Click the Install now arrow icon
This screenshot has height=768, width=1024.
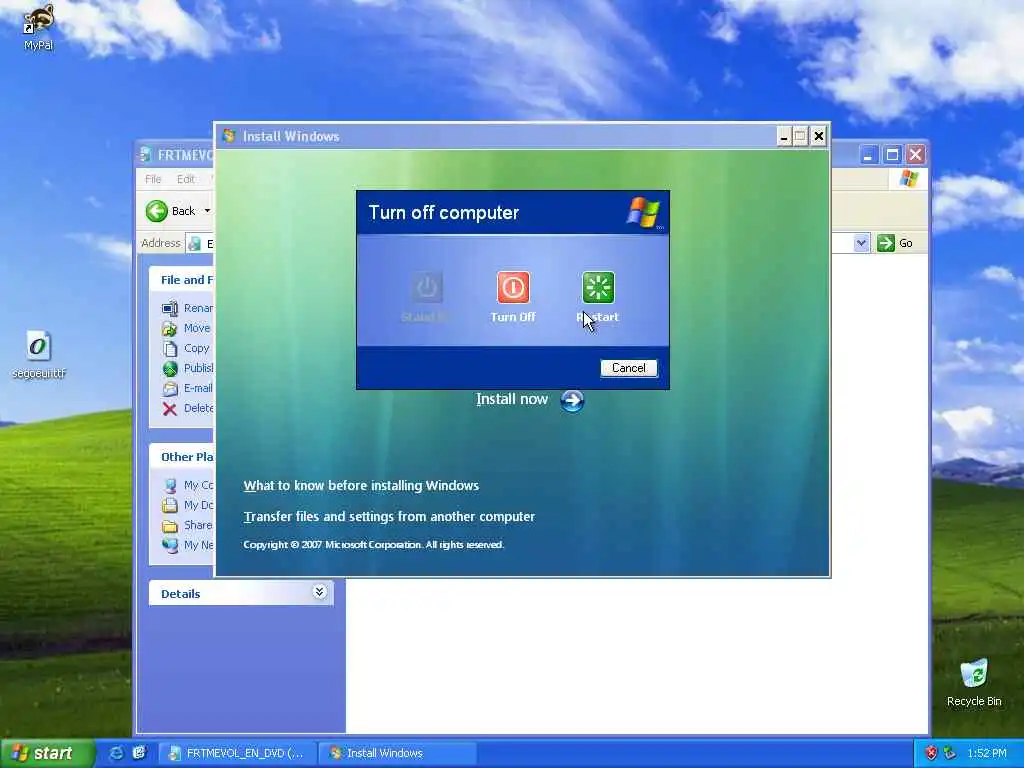click(572, 400)
